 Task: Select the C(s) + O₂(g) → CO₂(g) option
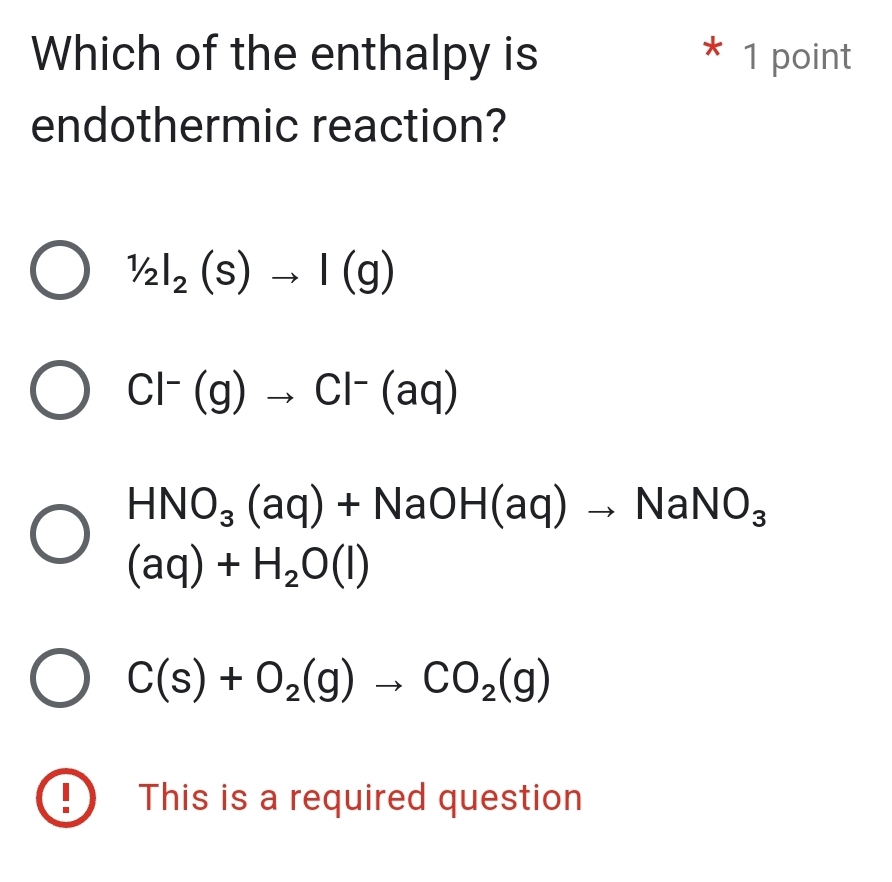pyautogui.click(x=58, y=677)
